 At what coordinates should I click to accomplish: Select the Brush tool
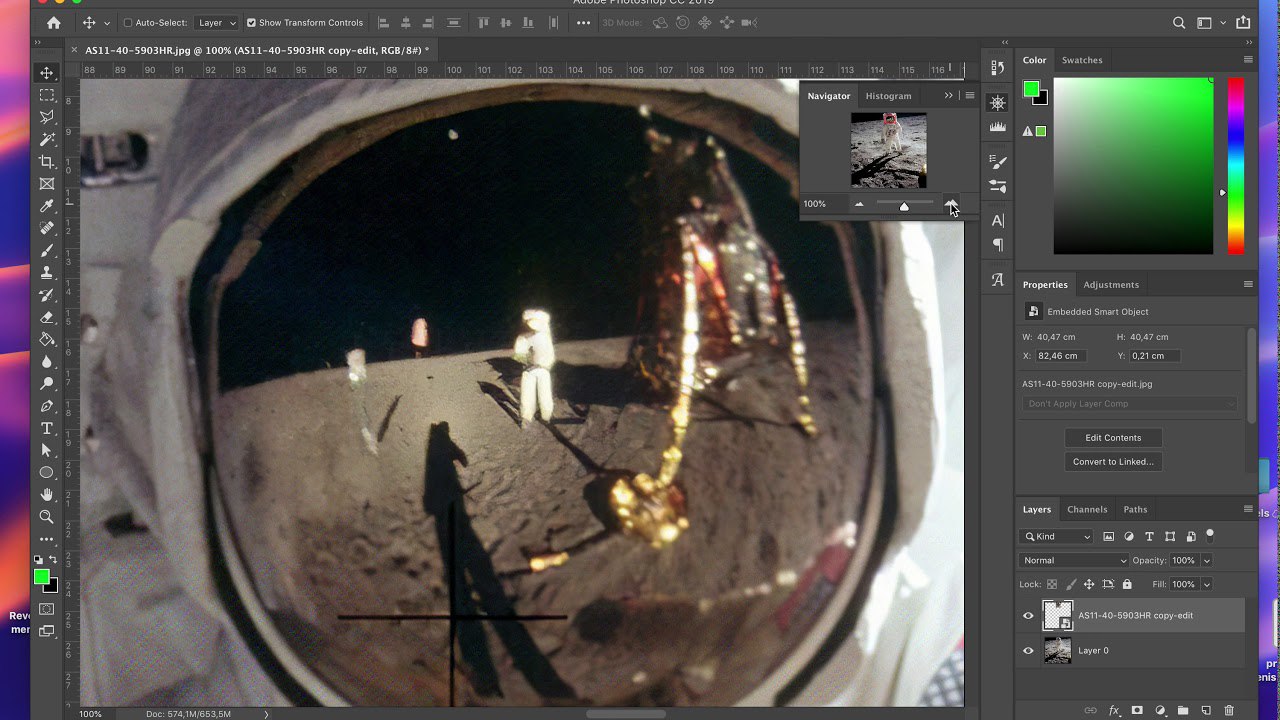click(46, 250)
